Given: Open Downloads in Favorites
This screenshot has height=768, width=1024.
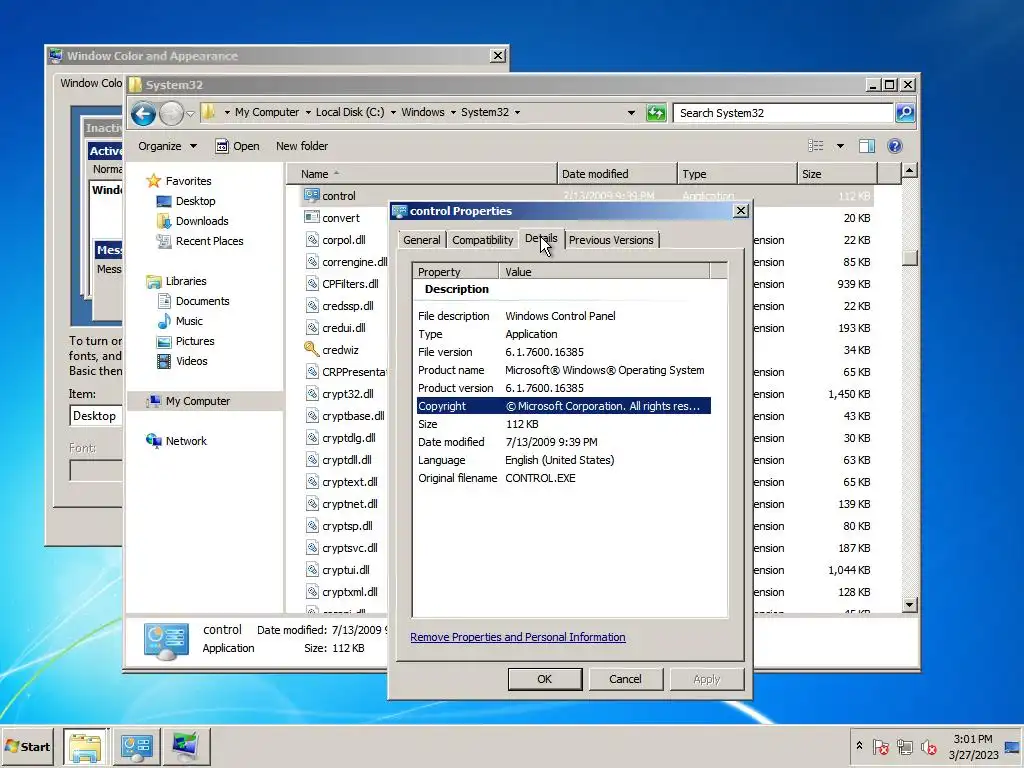Looking at the screenshot, I should 202,221.
